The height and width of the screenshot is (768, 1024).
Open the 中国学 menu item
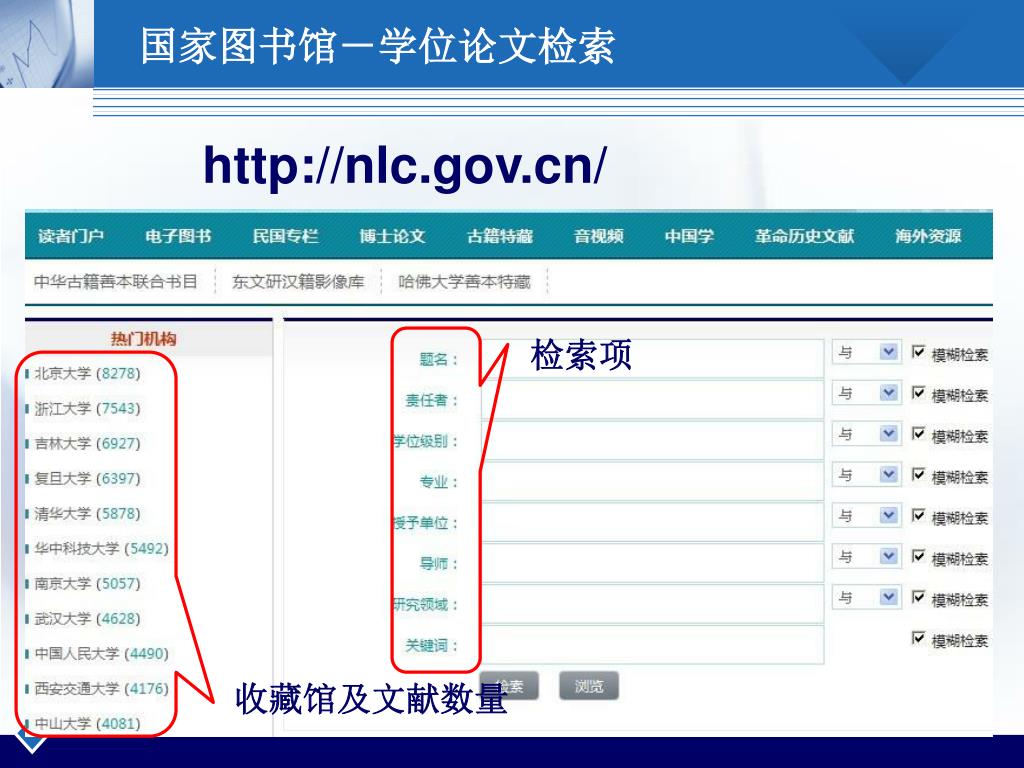689,236
